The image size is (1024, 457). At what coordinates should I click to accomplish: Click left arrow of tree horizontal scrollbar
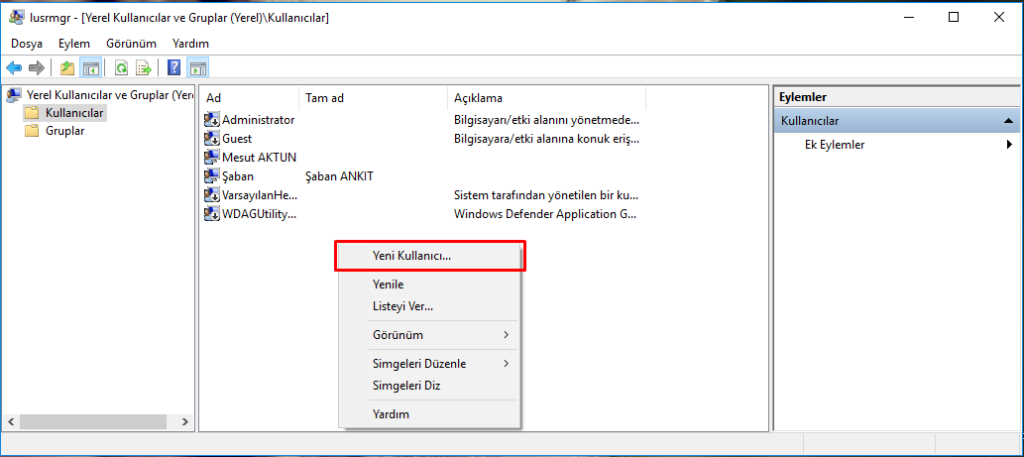[x=11, y=422]
